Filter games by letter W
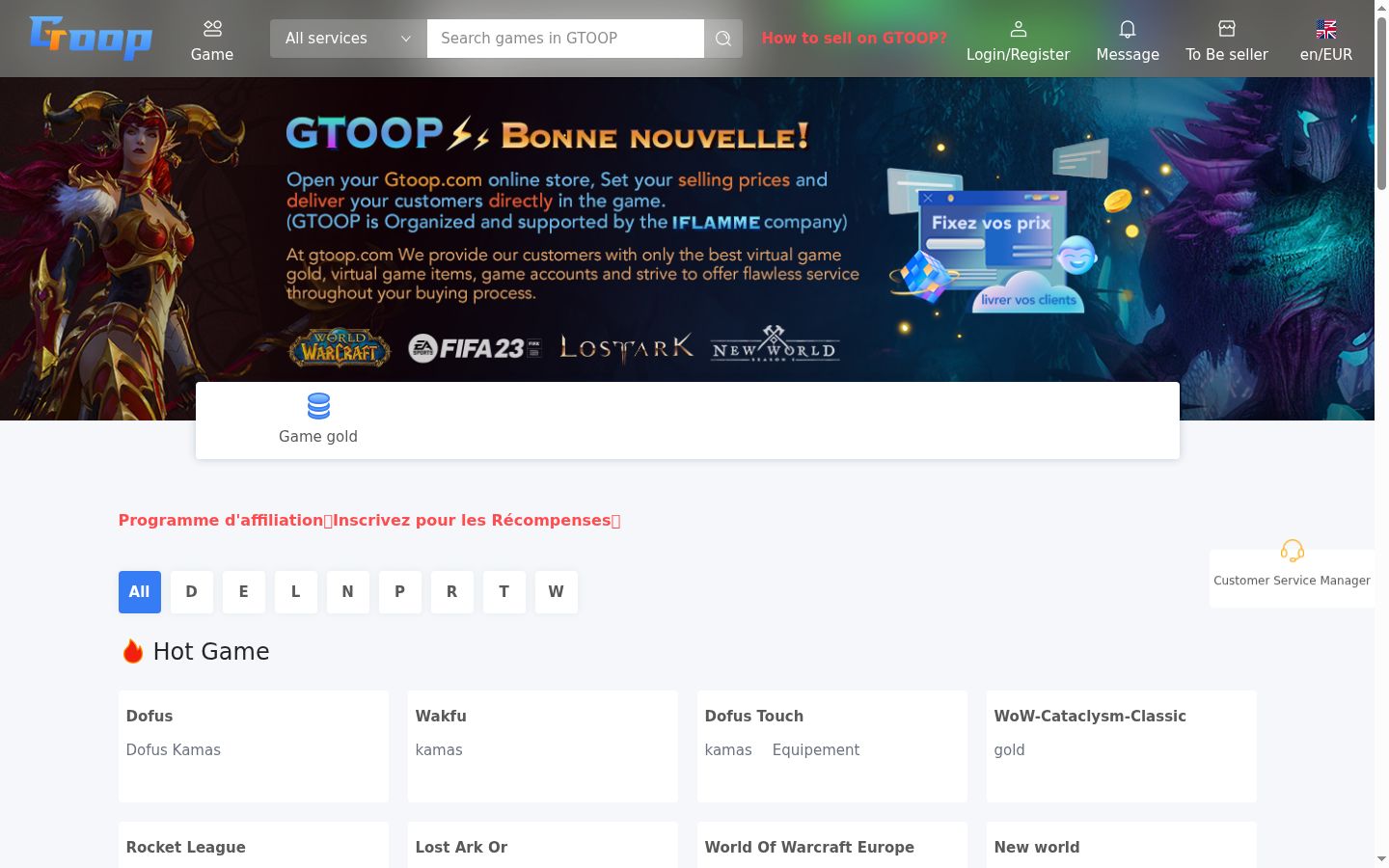Viewport: 1389px width, 868px height. [x=557, y=592]
